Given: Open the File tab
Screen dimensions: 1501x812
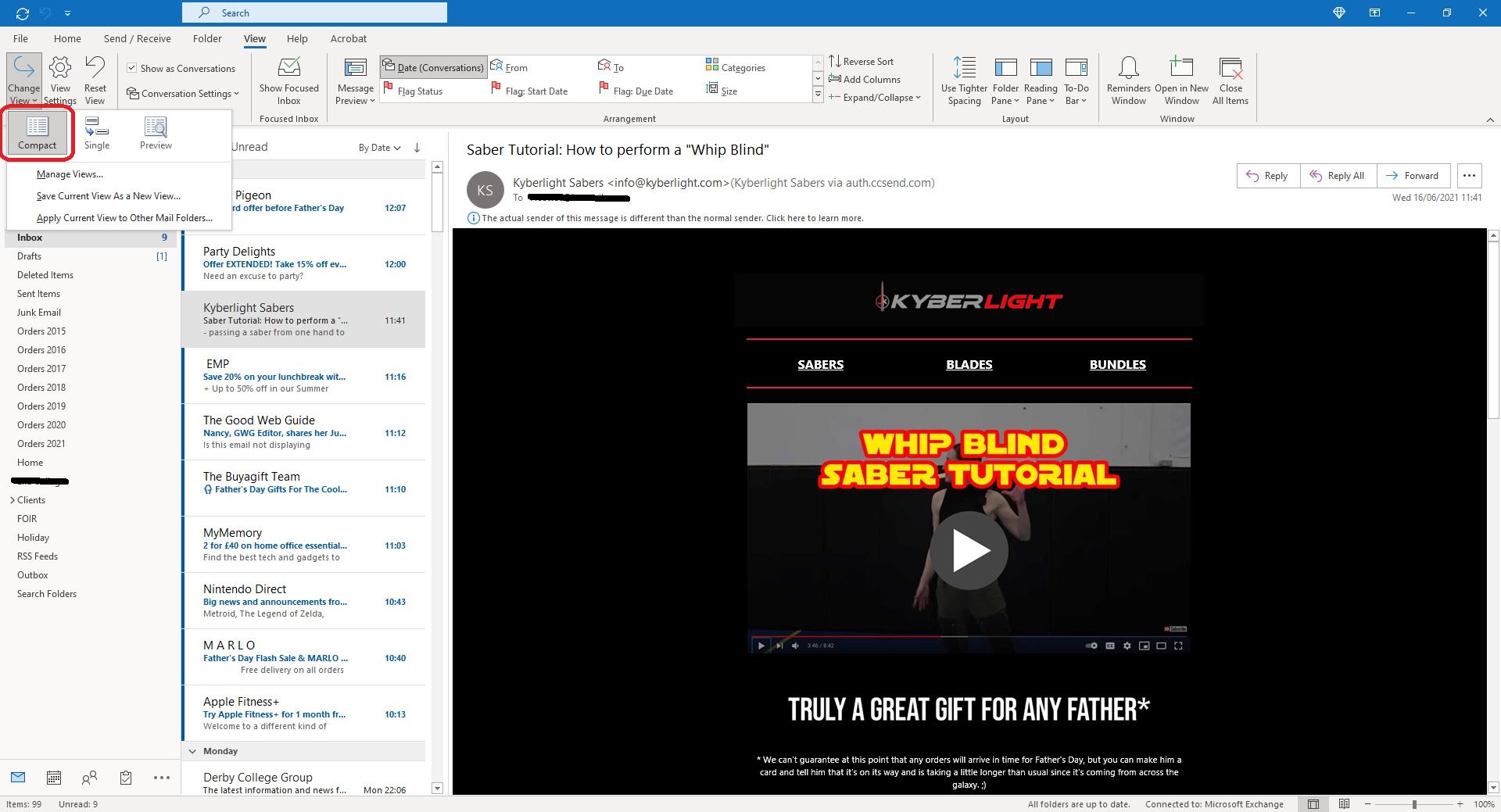Looking at the screenshot, I should tap(20, 38).
